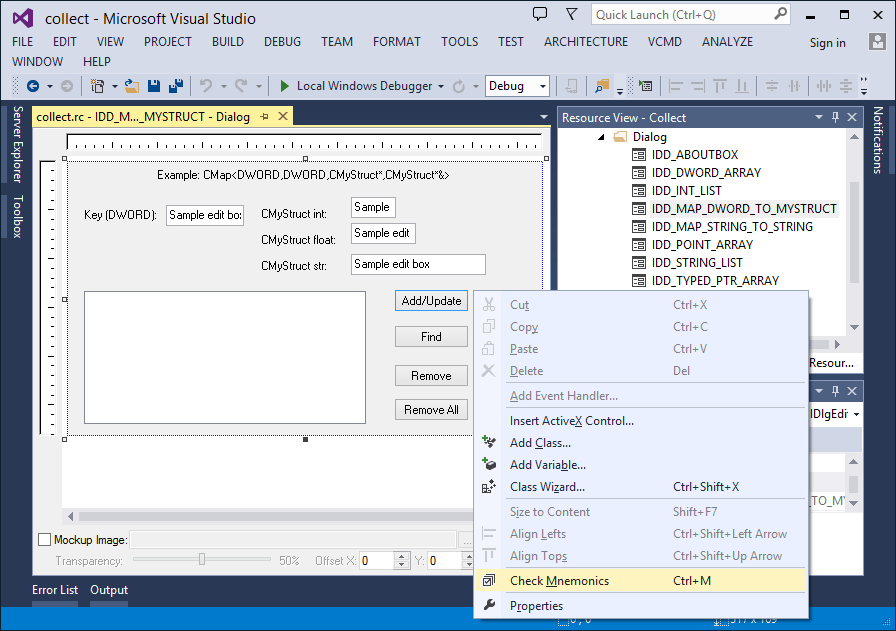Select the Align Tops toolbar icon
This screenshot has width=896, height=631.
pos(722,87)
